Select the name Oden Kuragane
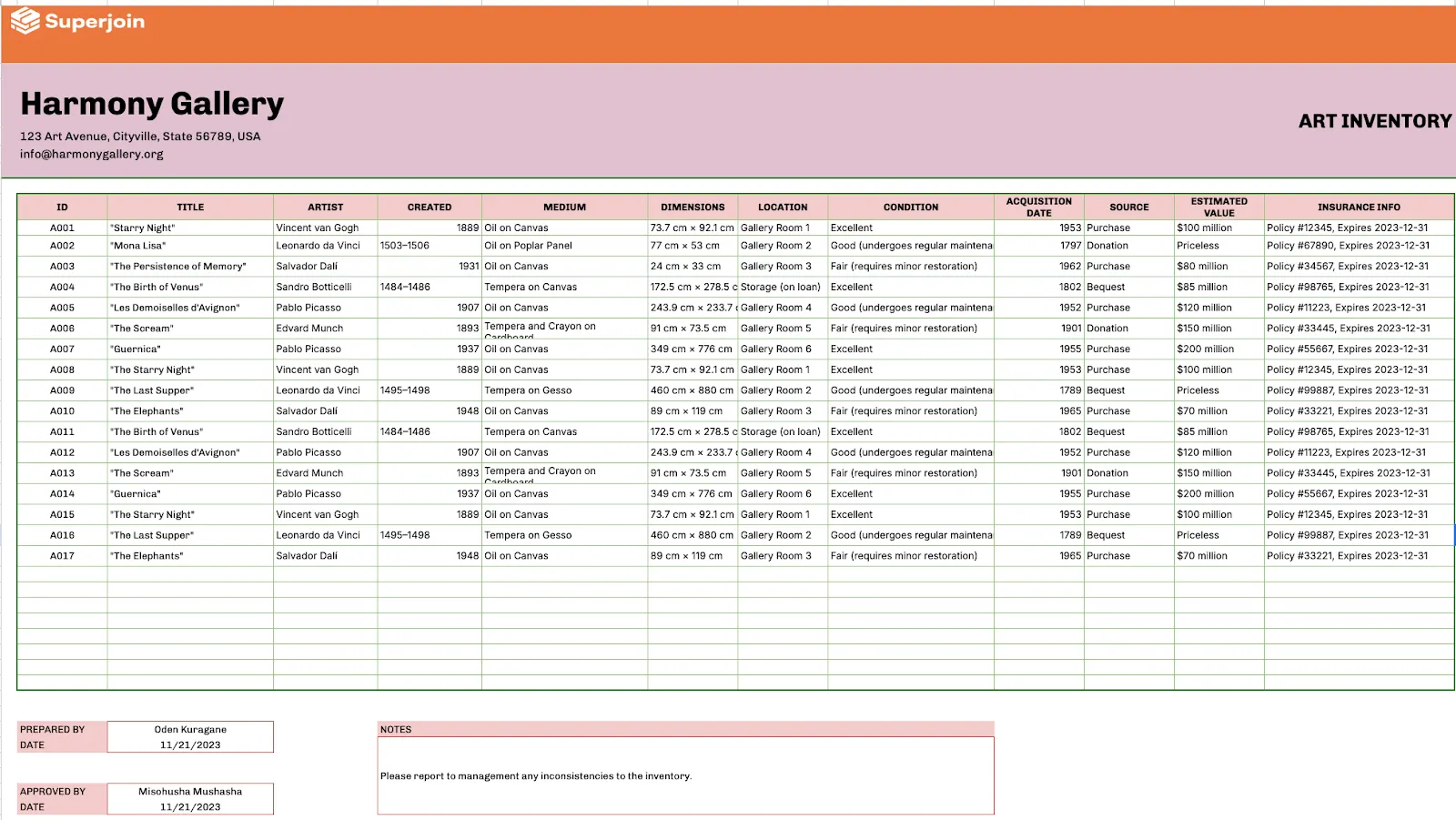Viewport: 1456px width, 820px height. (190, 730)
